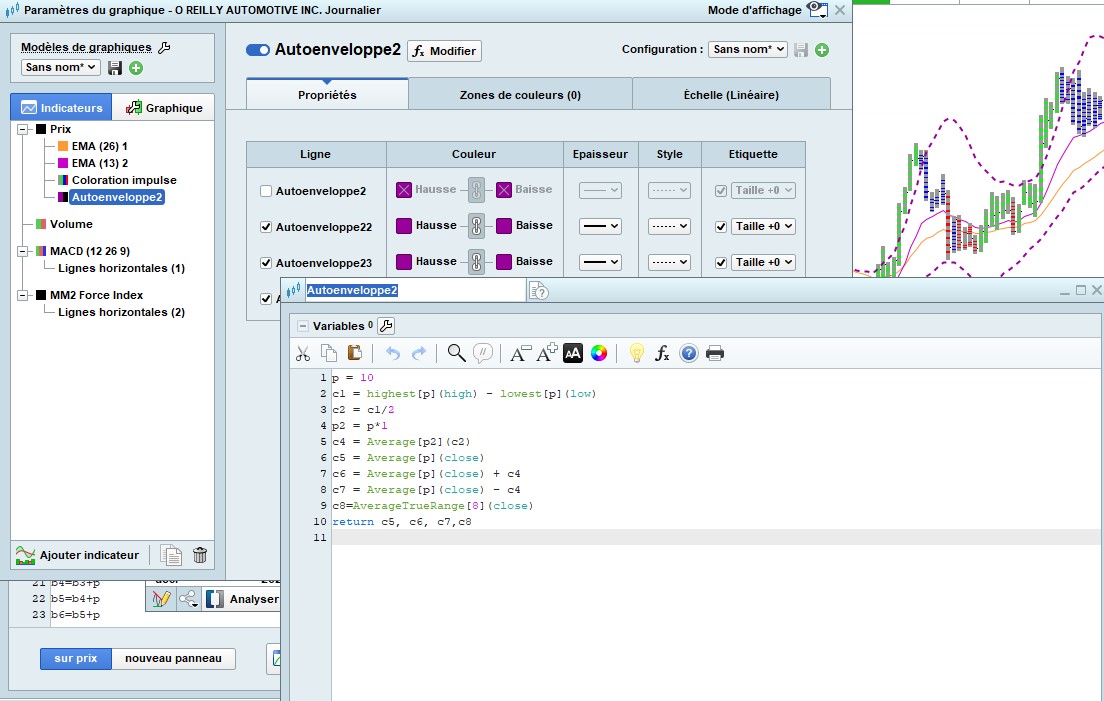Click the light bulb hint icon
The image size is (1104, 701).
point(636,353)
